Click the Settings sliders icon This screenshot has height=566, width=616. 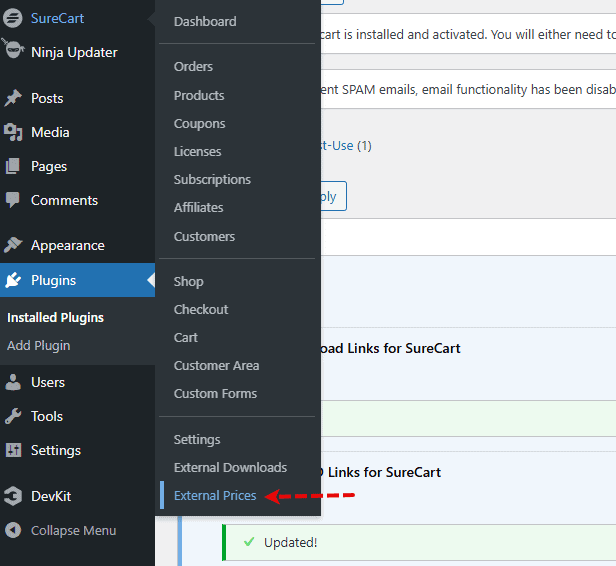[13, 450]
